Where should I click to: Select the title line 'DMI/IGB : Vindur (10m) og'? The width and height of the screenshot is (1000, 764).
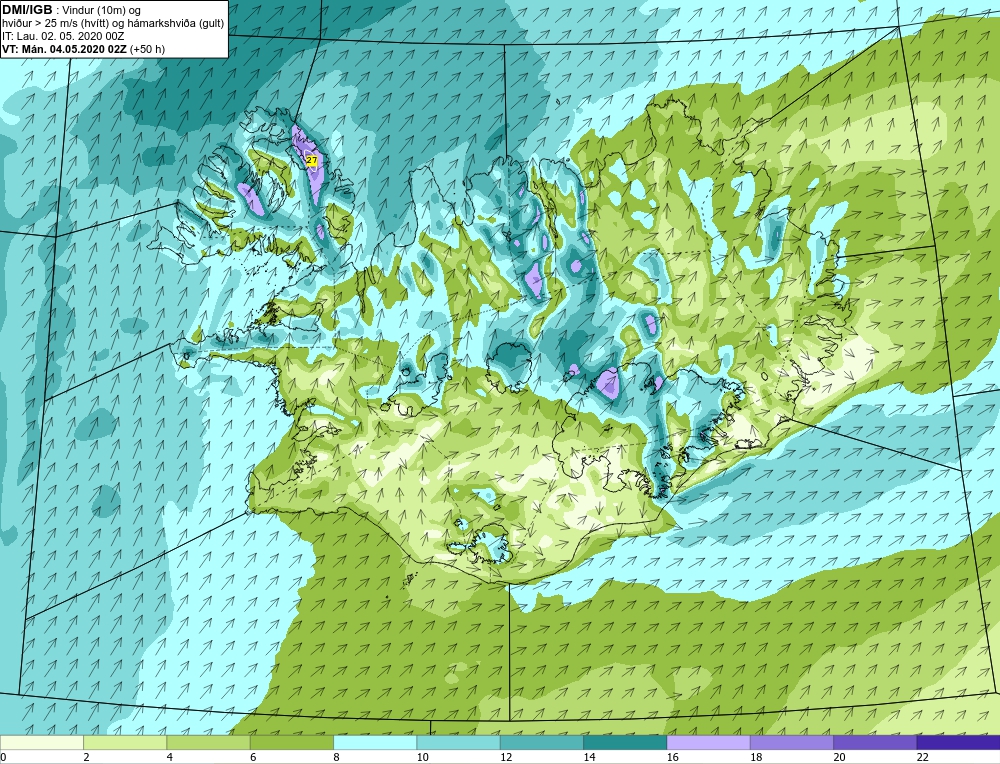coord(72,10)
